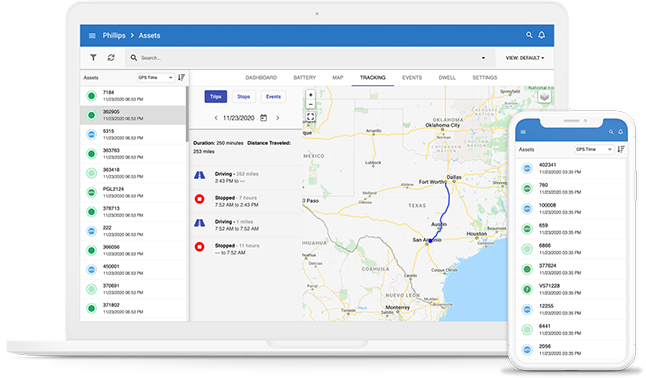Select asset 222 in list
The image size is (646, 378).
(133, 231)
